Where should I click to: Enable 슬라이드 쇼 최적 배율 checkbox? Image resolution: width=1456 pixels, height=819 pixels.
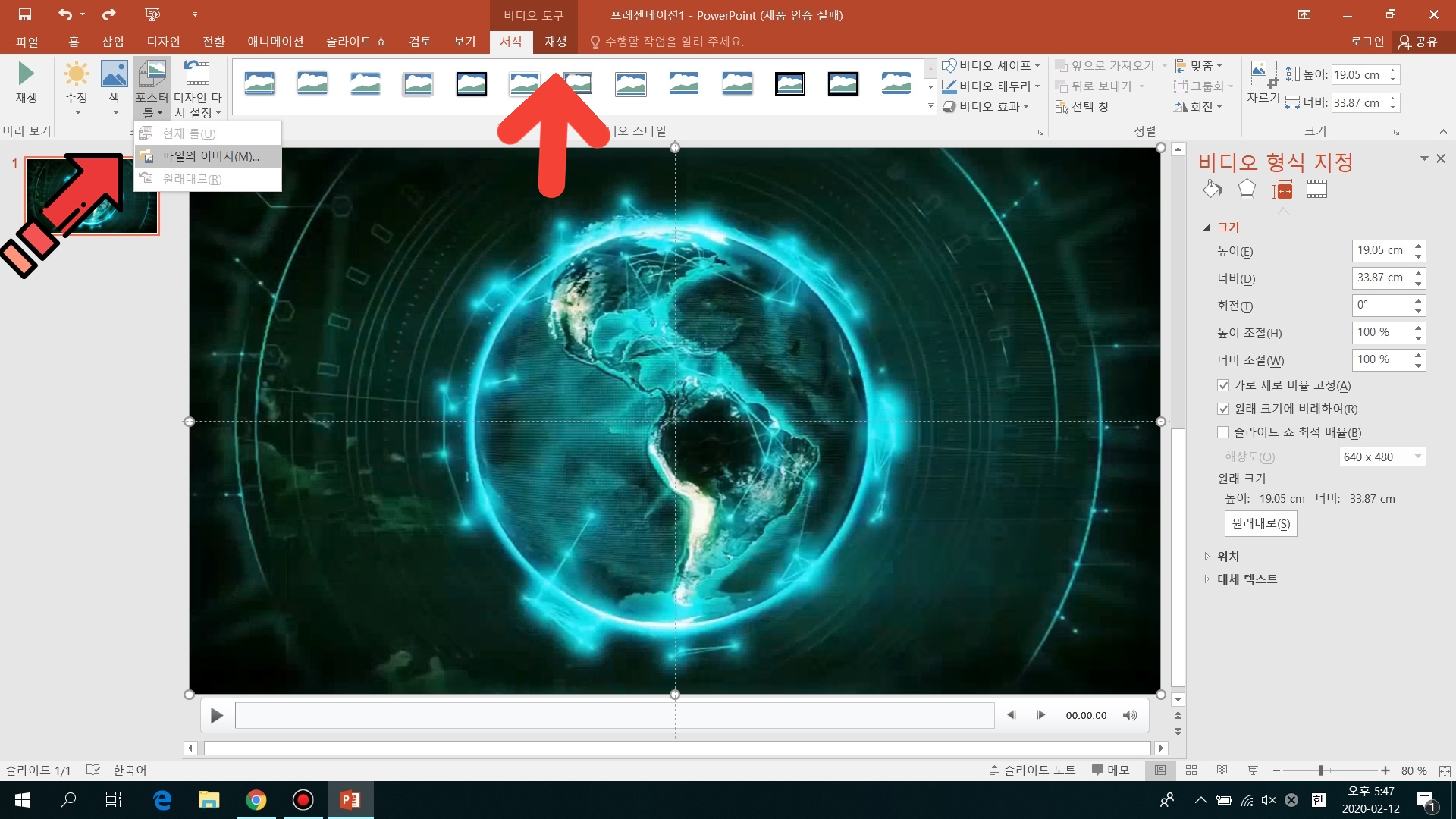tap(1223, 432)
